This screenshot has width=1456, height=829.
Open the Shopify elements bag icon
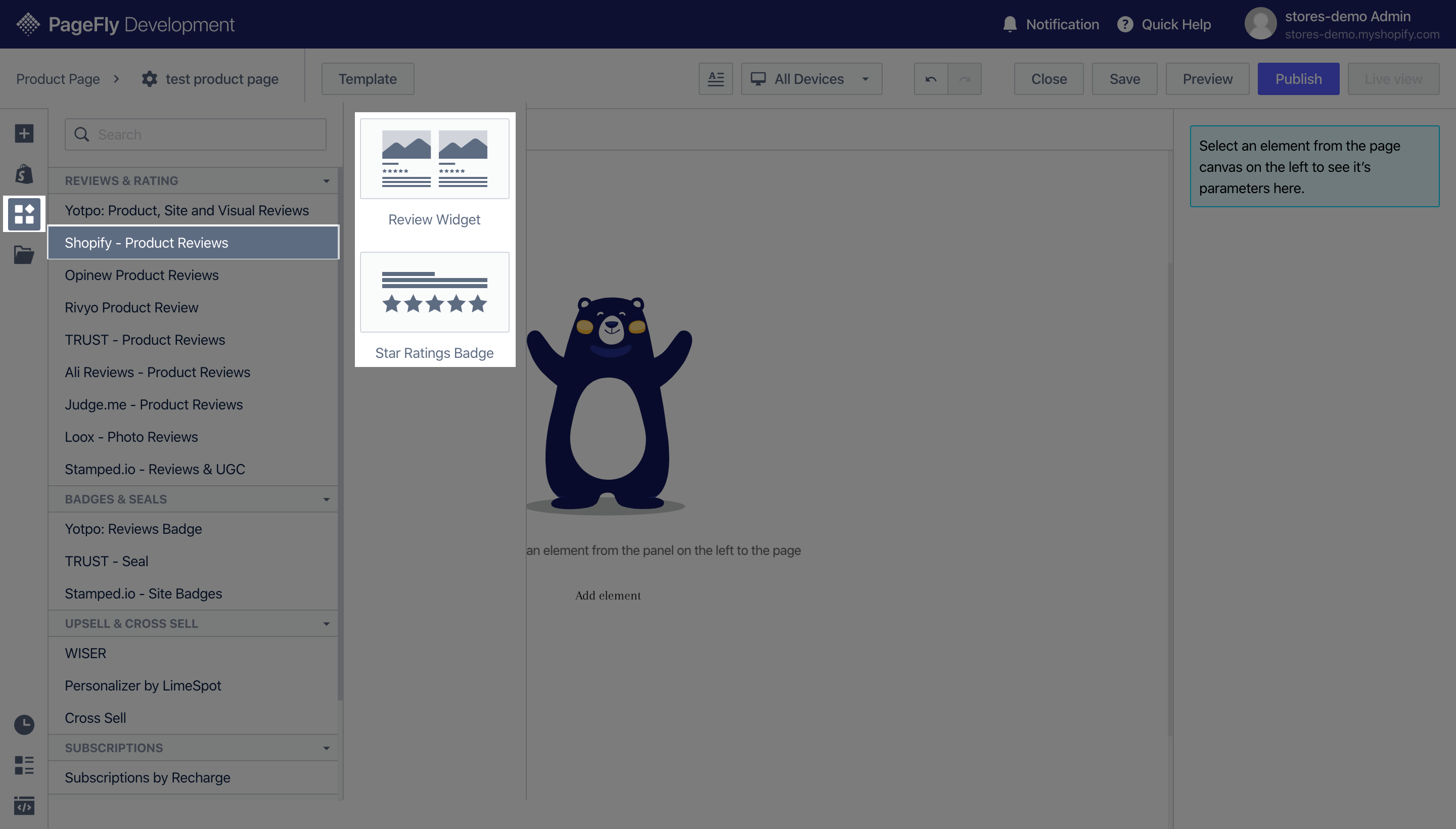click(24, 174)
